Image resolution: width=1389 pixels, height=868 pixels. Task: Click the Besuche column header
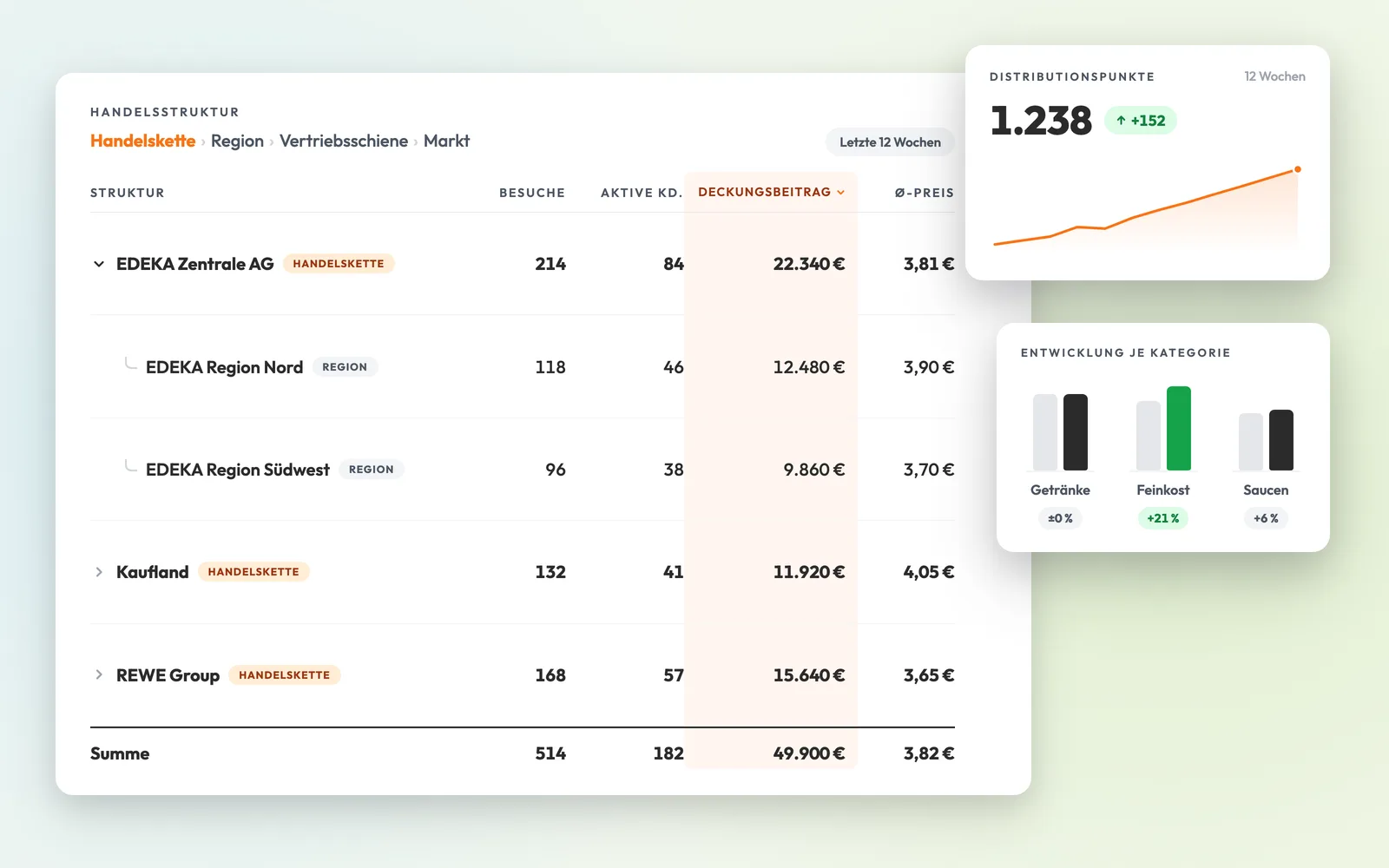coord(532,193)
